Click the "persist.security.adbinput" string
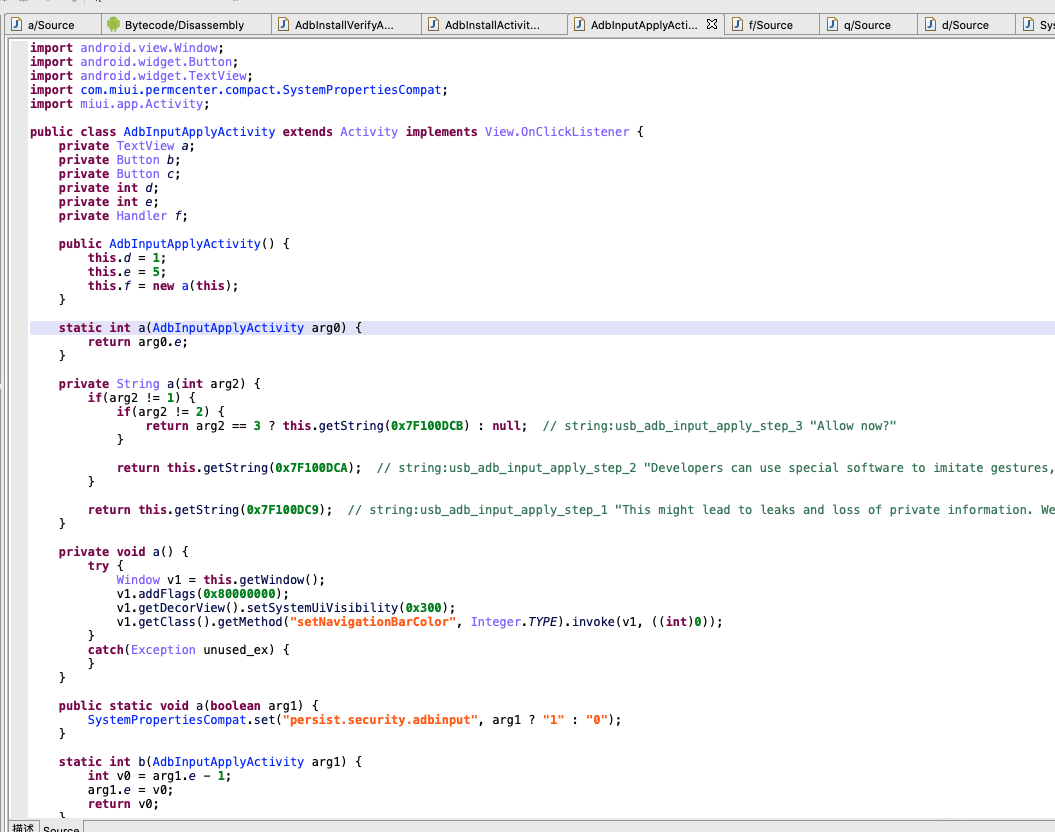 tap(379, 720)
